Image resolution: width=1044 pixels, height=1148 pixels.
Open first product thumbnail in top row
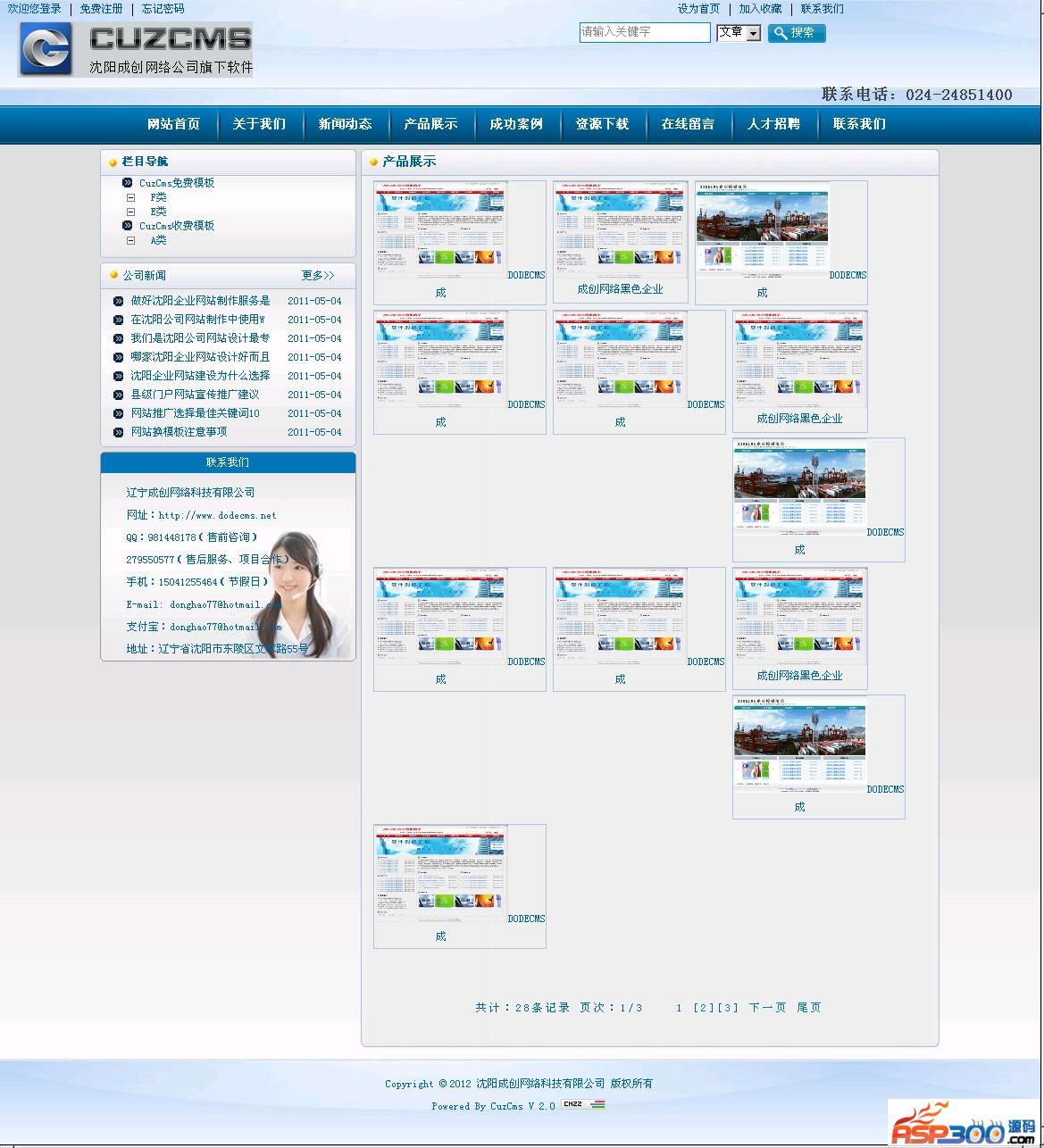441,230
